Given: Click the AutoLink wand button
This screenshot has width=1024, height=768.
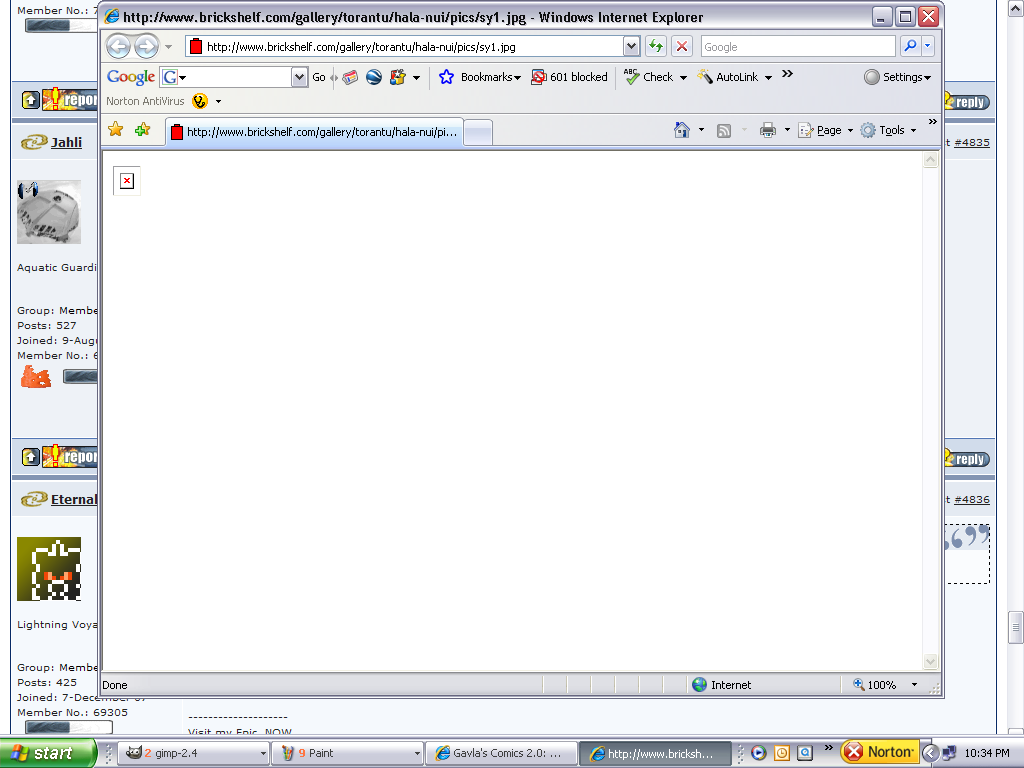Looking at the screenshot, I should tap(728, 77).
